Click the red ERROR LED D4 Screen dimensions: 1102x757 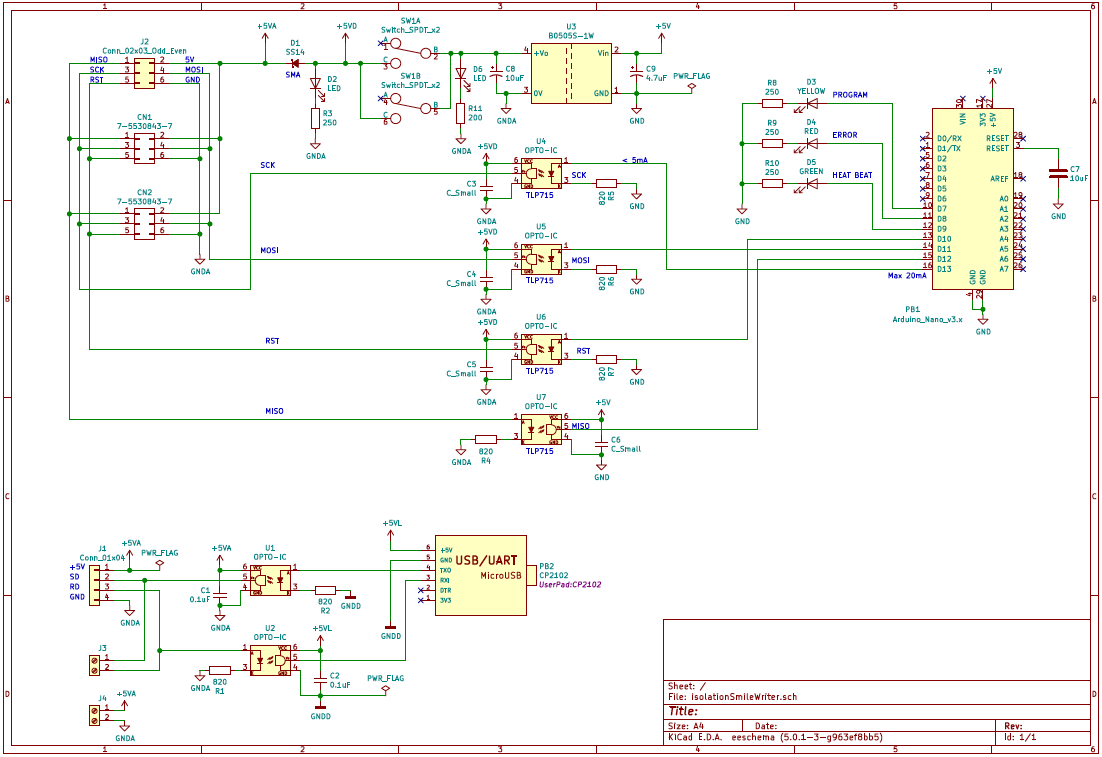point(812,143)
